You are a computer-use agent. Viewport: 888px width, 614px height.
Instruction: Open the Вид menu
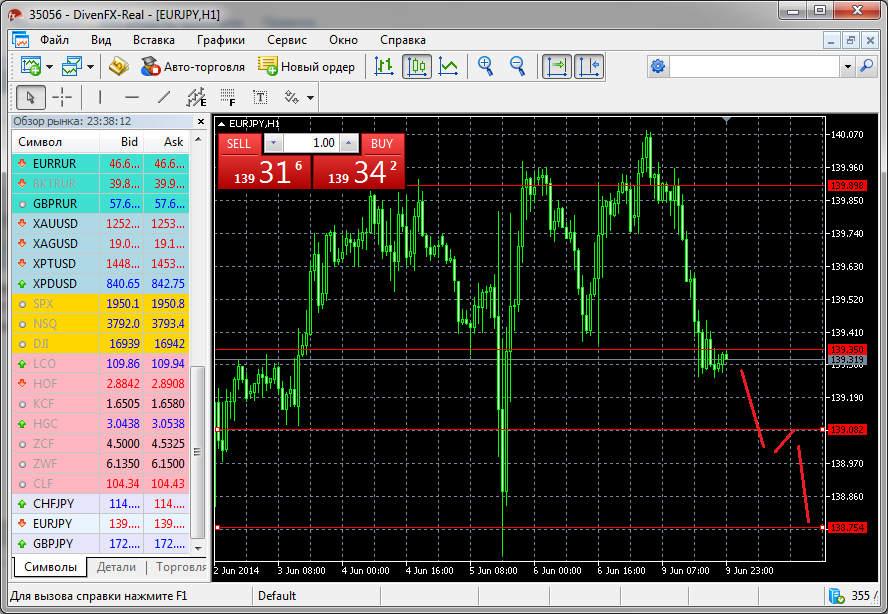(101, 40)
